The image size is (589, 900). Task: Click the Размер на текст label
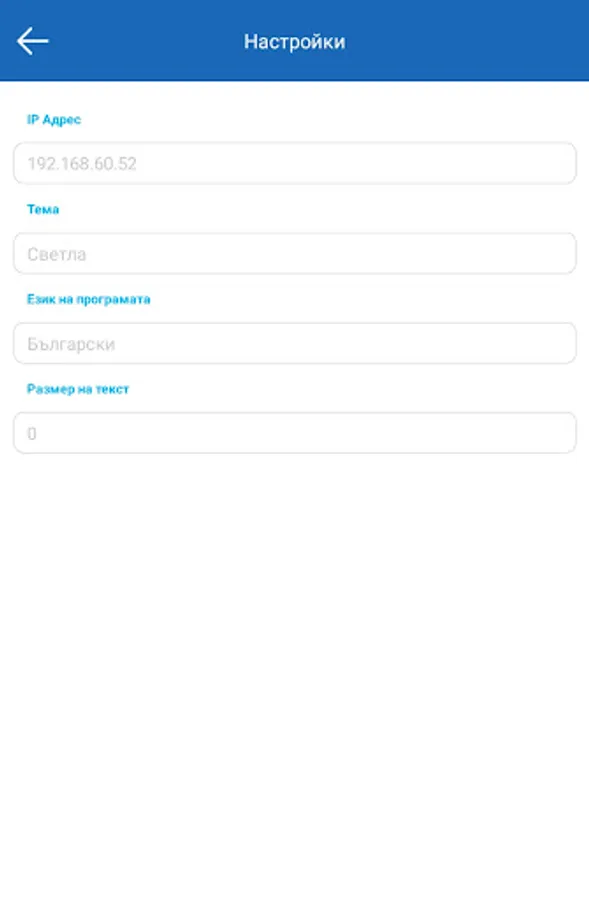click(78, 389)
